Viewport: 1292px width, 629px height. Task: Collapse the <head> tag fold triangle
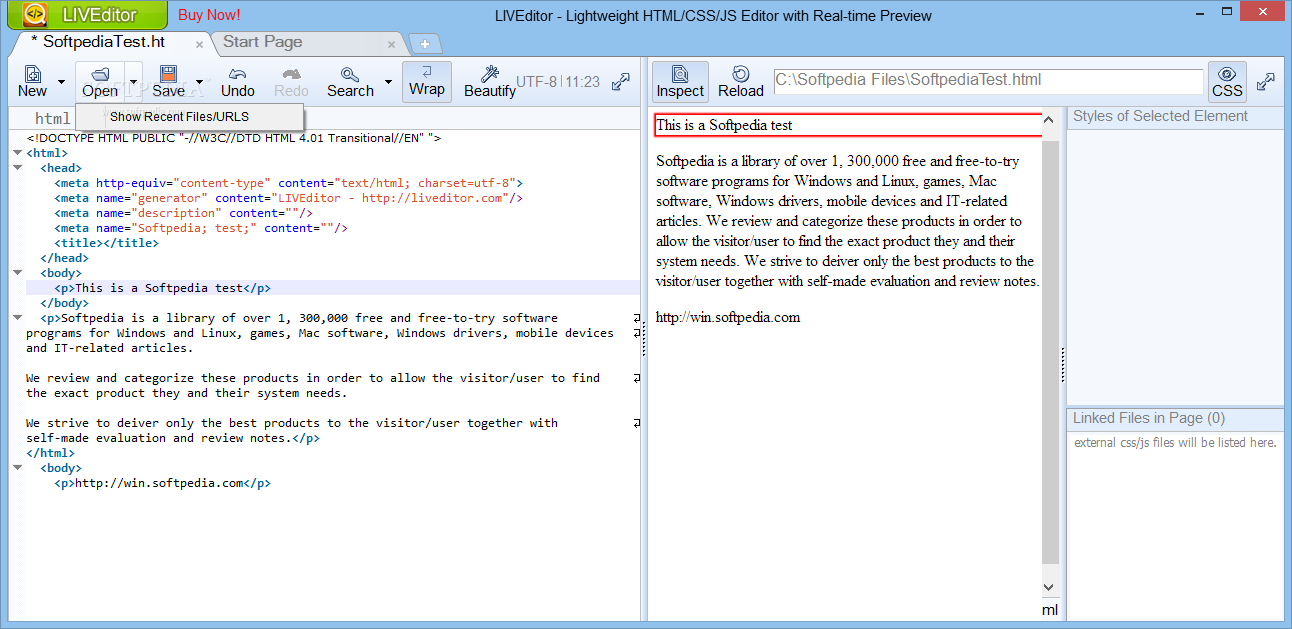[17, 168]
